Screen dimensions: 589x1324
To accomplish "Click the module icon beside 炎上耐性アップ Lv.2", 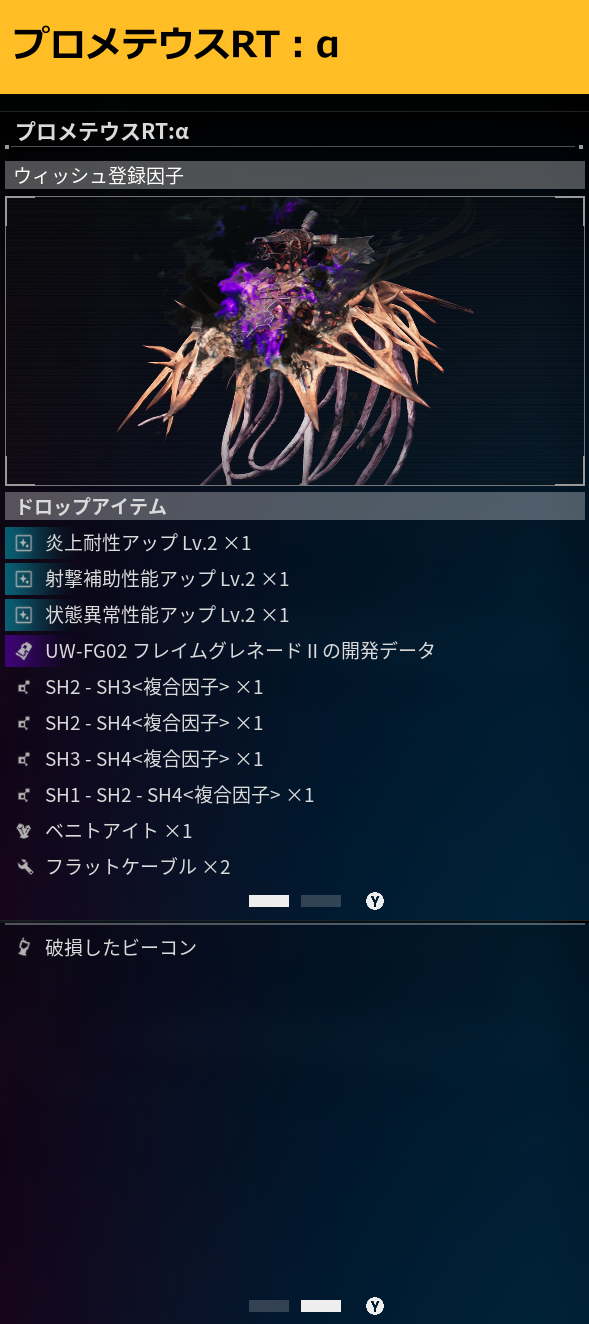I will [x=24, y=544].
